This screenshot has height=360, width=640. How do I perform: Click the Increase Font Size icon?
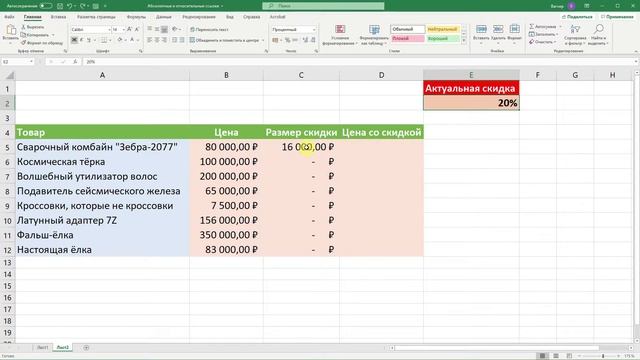click(x=129, y=29)
